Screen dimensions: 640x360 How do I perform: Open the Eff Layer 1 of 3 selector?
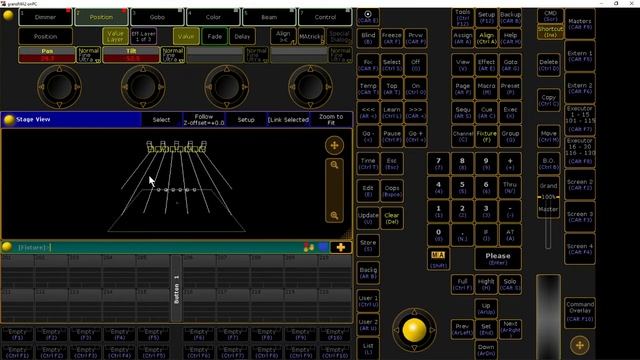pyautogui.click(x=143, y=36)
